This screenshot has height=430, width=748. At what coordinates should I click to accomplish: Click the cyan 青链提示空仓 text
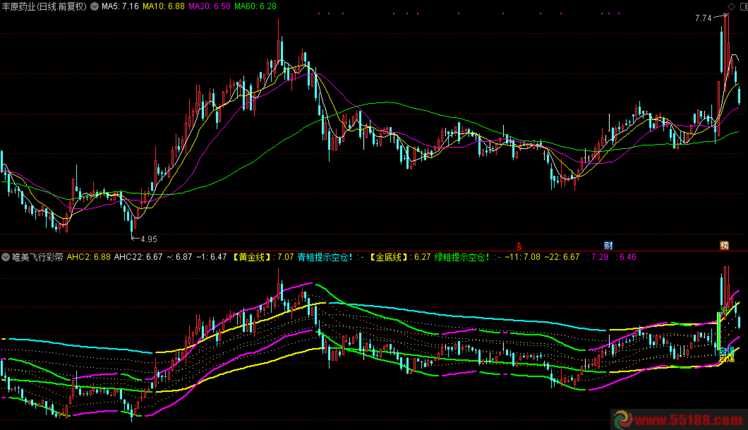tap(325, 257)
